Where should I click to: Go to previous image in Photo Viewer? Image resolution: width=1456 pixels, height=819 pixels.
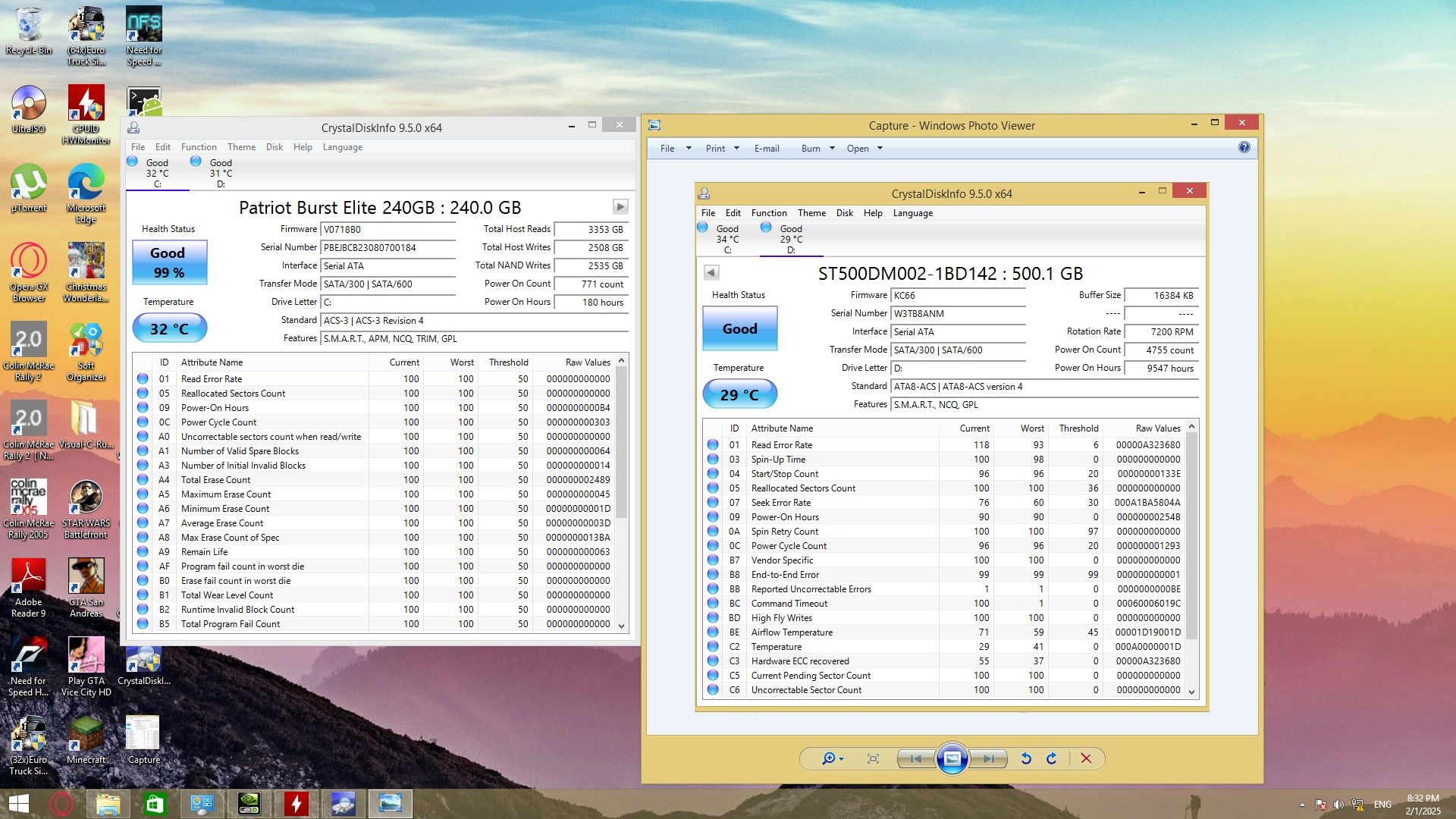tap(915, 758)
